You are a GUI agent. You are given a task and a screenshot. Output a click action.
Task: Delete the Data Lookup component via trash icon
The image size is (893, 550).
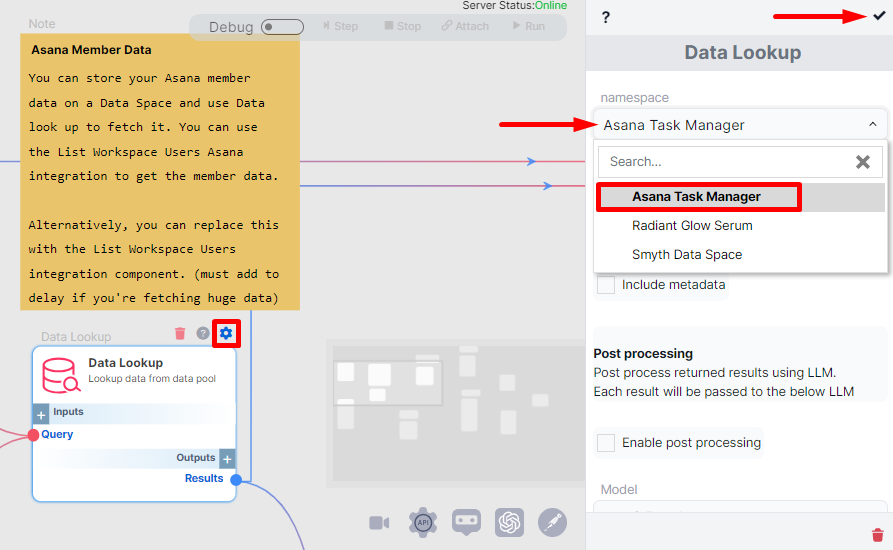(x=180, y=333)
